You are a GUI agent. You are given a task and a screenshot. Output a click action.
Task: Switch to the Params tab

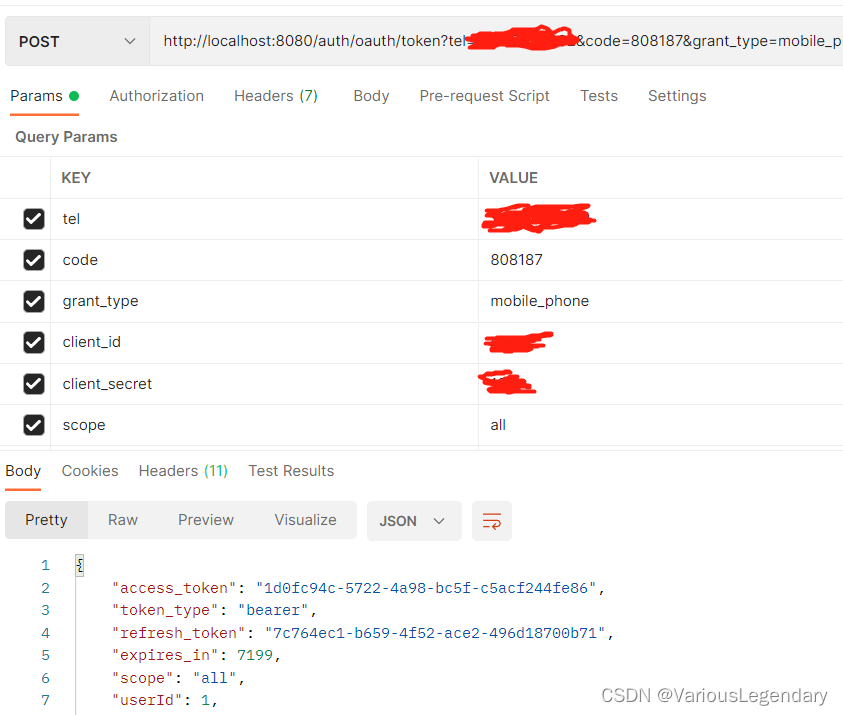tap(44, 96)
